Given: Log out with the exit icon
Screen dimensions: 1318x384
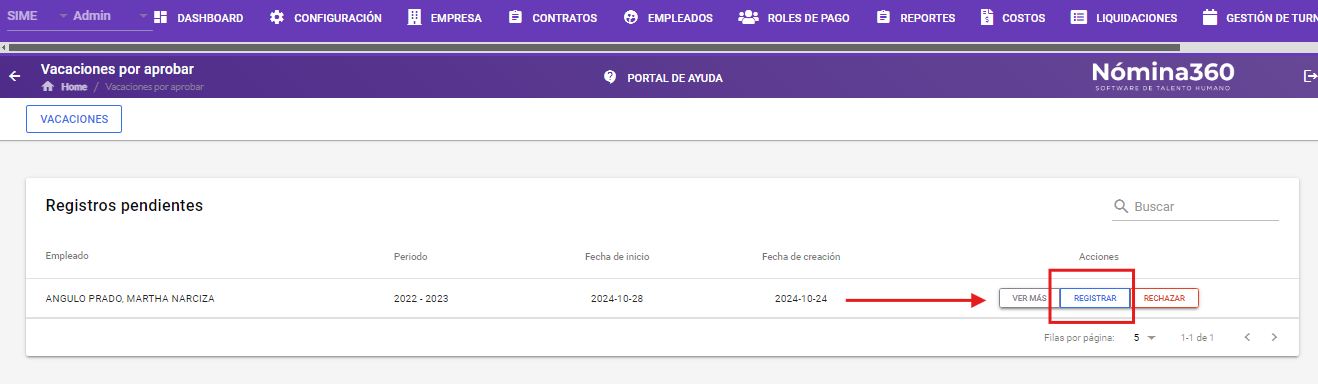Looking at the screenshot, I should tap(1310, 76).
